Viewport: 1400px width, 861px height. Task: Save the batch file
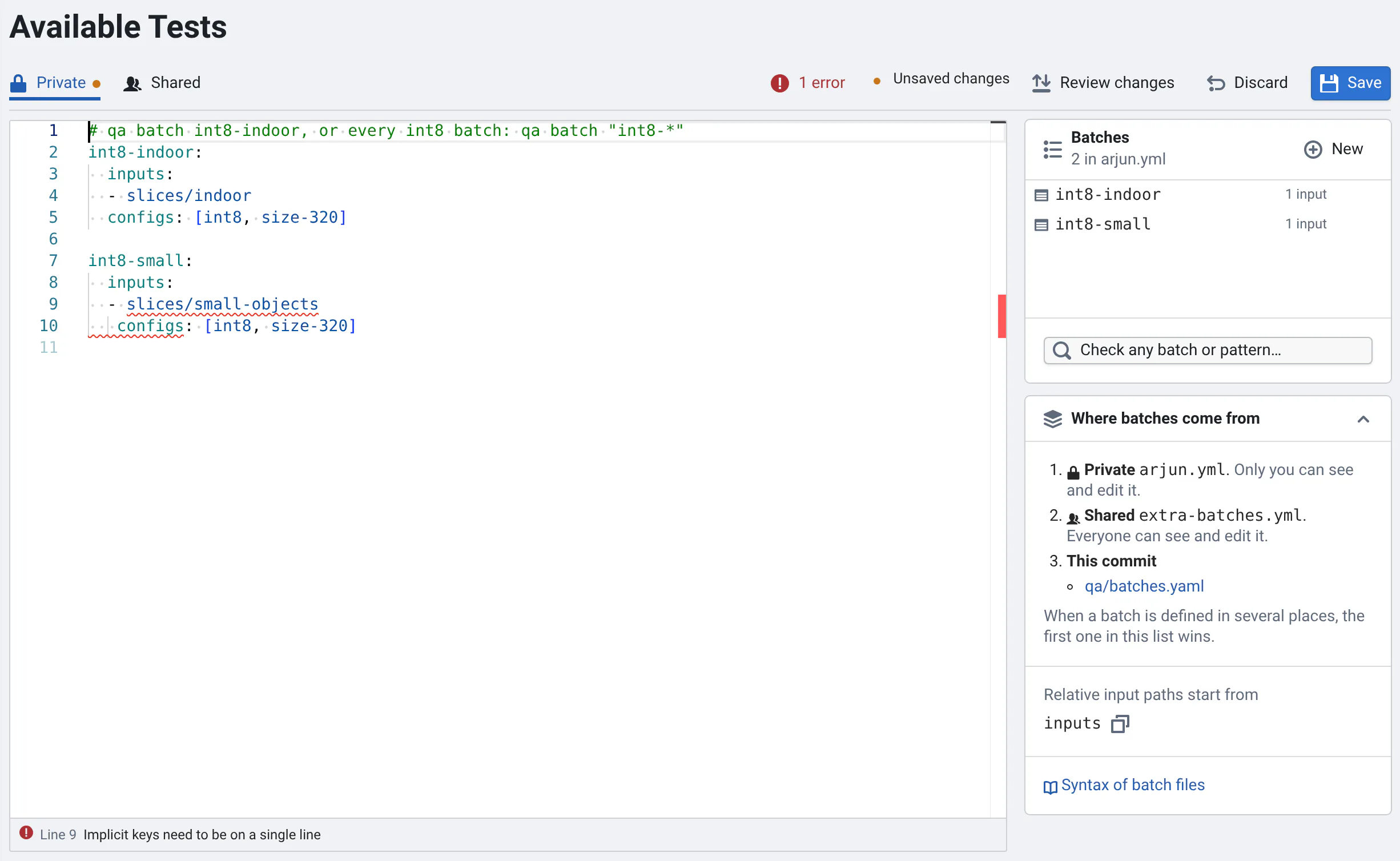point(1350,83)
